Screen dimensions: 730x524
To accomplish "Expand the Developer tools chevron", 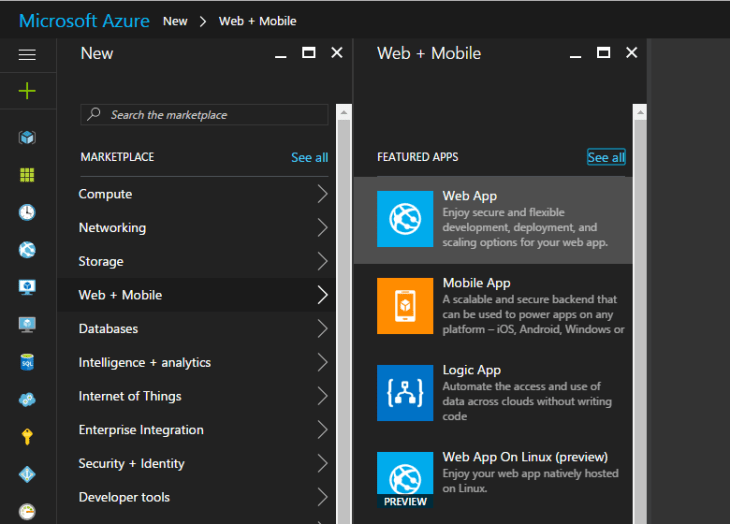I will coord(323,497).
